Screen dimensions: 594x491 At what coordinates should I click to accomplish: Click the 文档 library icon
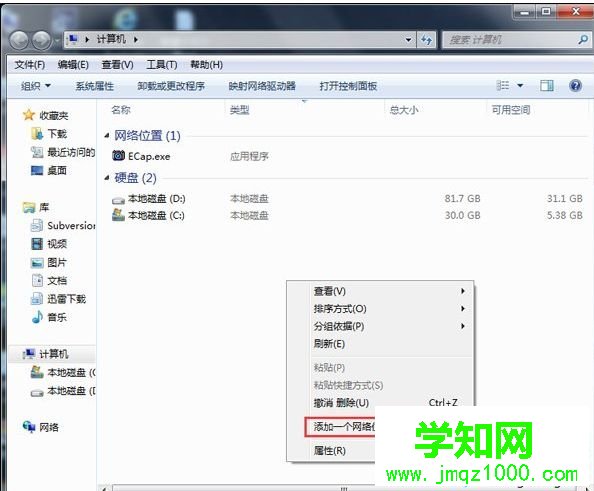click(37, 280)
